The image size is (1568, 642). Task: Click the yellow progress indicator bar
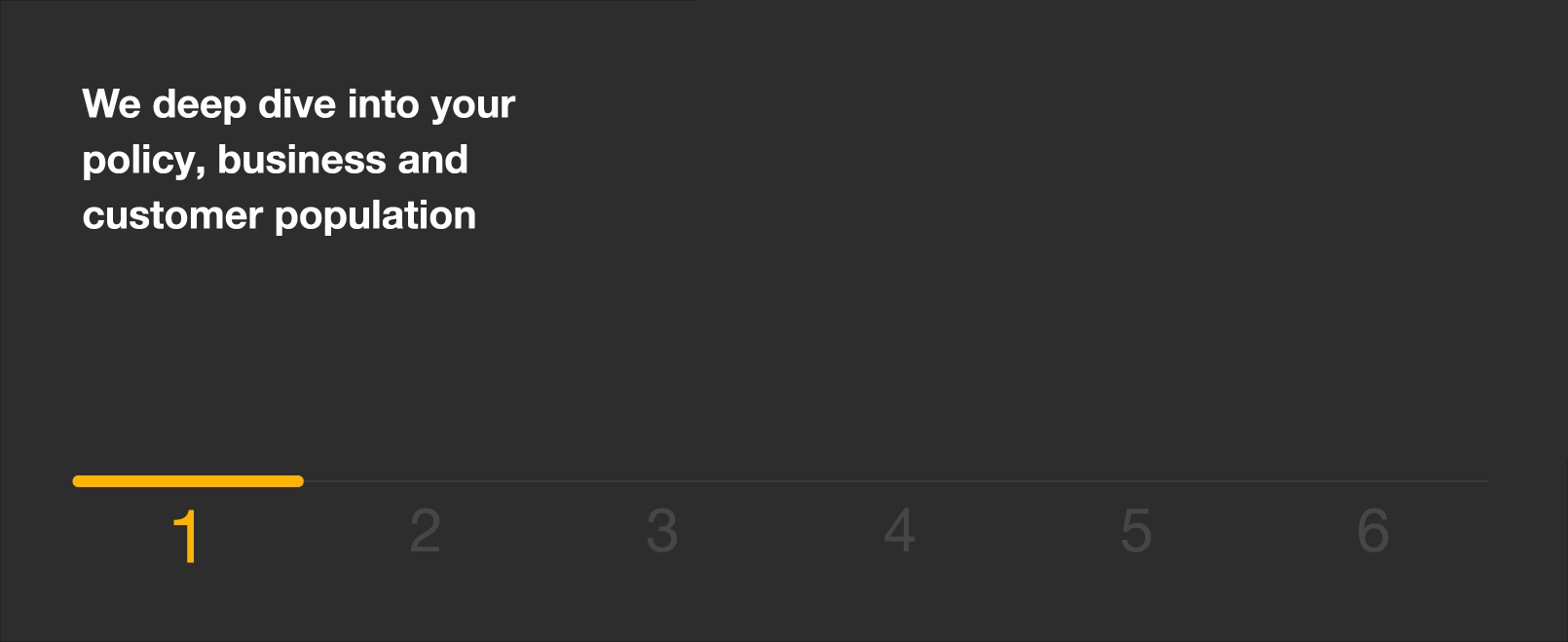pyautogui.click(x=188, y=480)
